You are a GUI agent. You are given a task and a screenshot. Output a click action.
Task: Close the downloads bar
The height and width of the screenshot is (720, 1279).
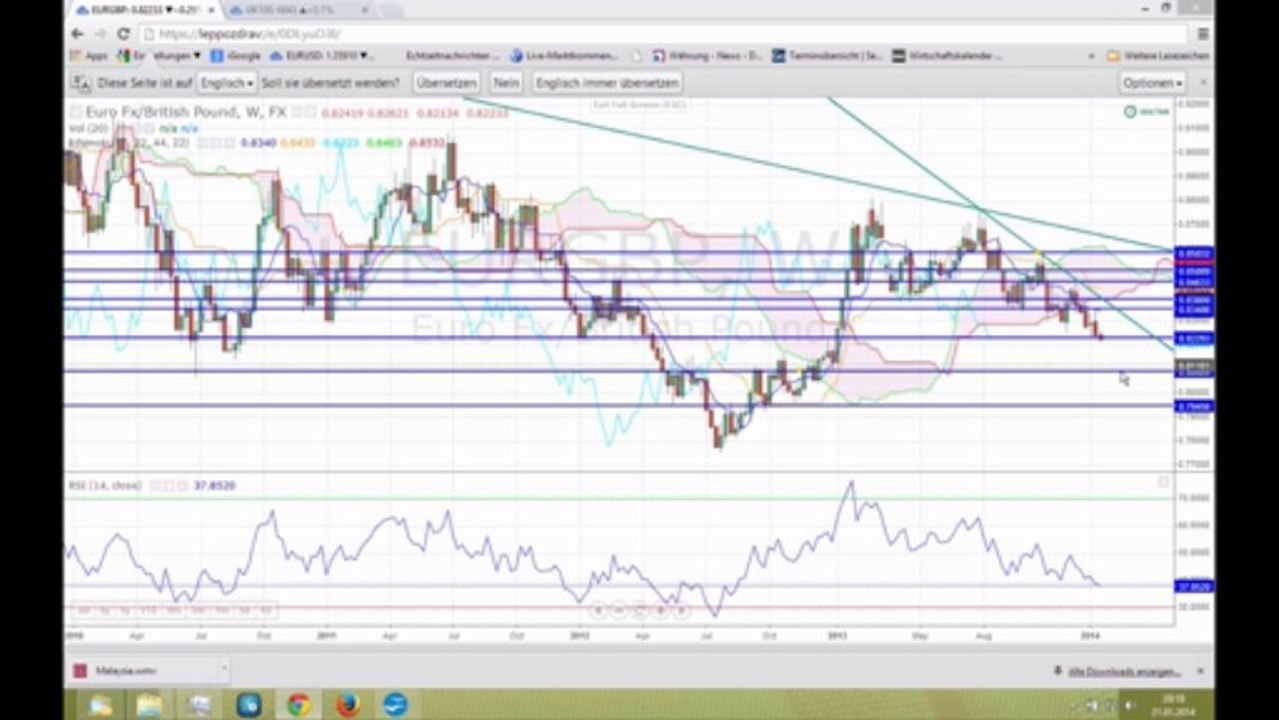click(1201, 671)
